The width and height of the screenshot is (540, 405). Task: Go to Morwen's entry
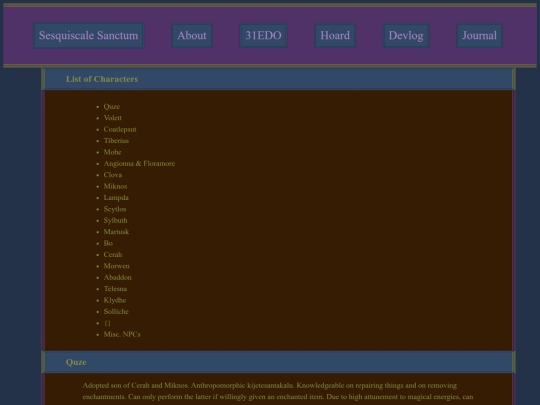click(x=117, y=266)
